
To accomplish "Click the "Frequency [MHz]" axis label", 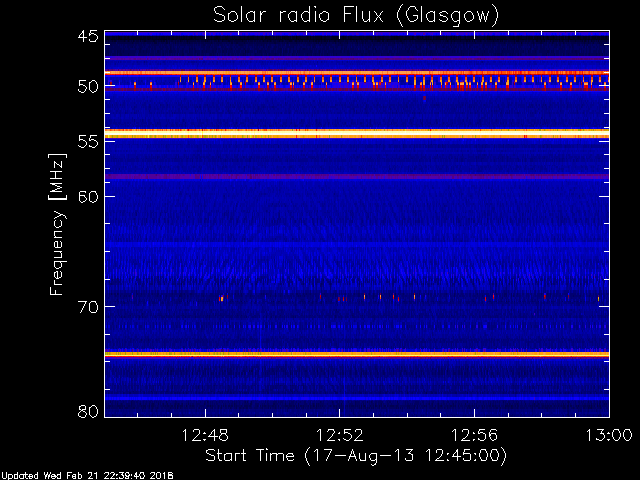I will 57,224.
